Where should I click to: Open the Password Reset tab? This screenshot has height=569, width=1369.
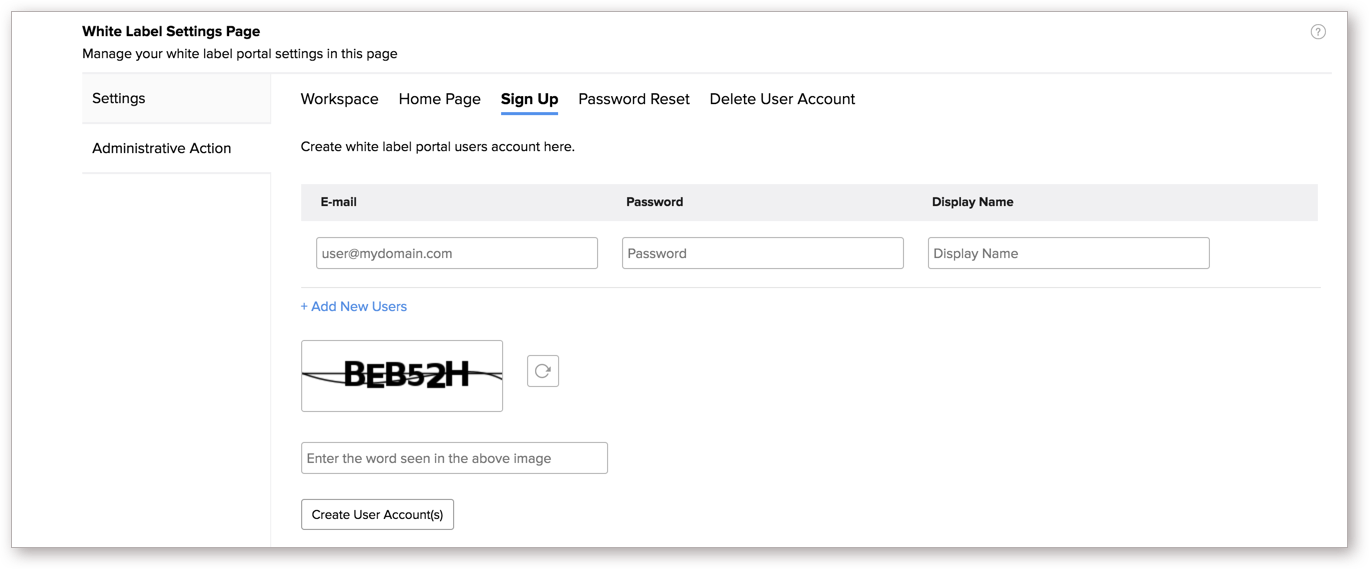coord(634,99)
